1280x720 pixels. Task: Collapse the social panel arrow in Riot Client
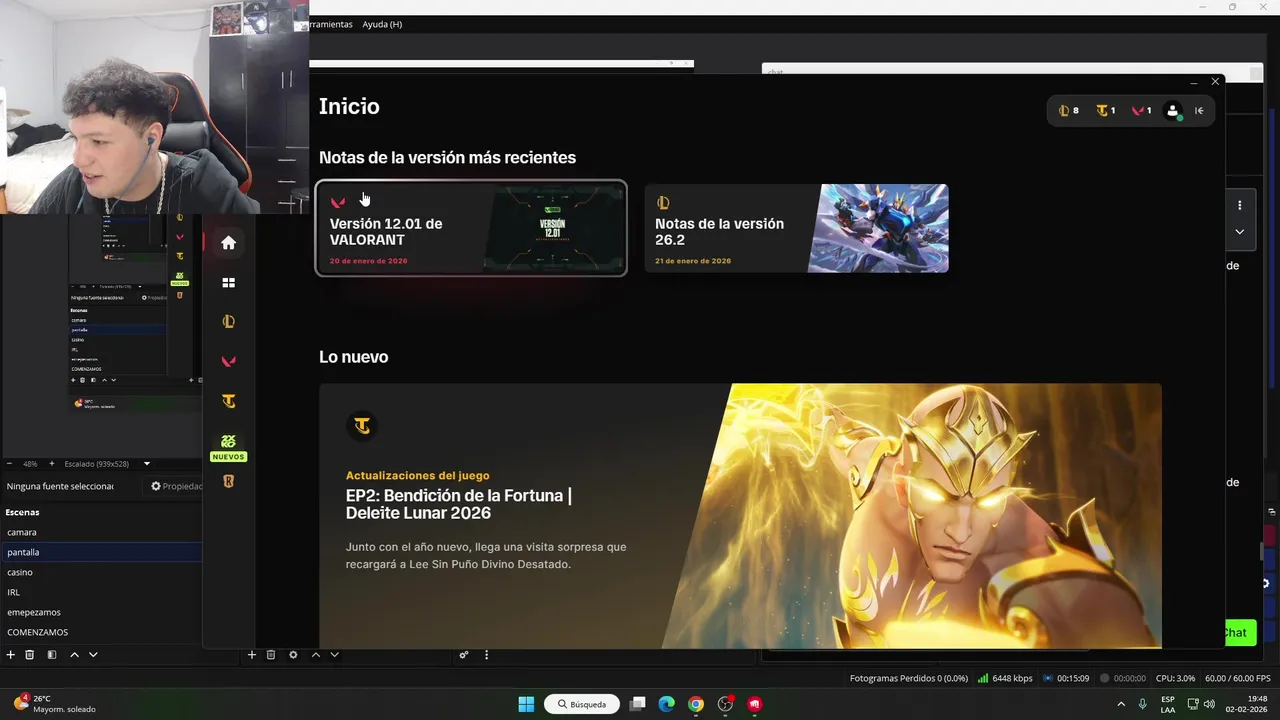coord(1199,111)
